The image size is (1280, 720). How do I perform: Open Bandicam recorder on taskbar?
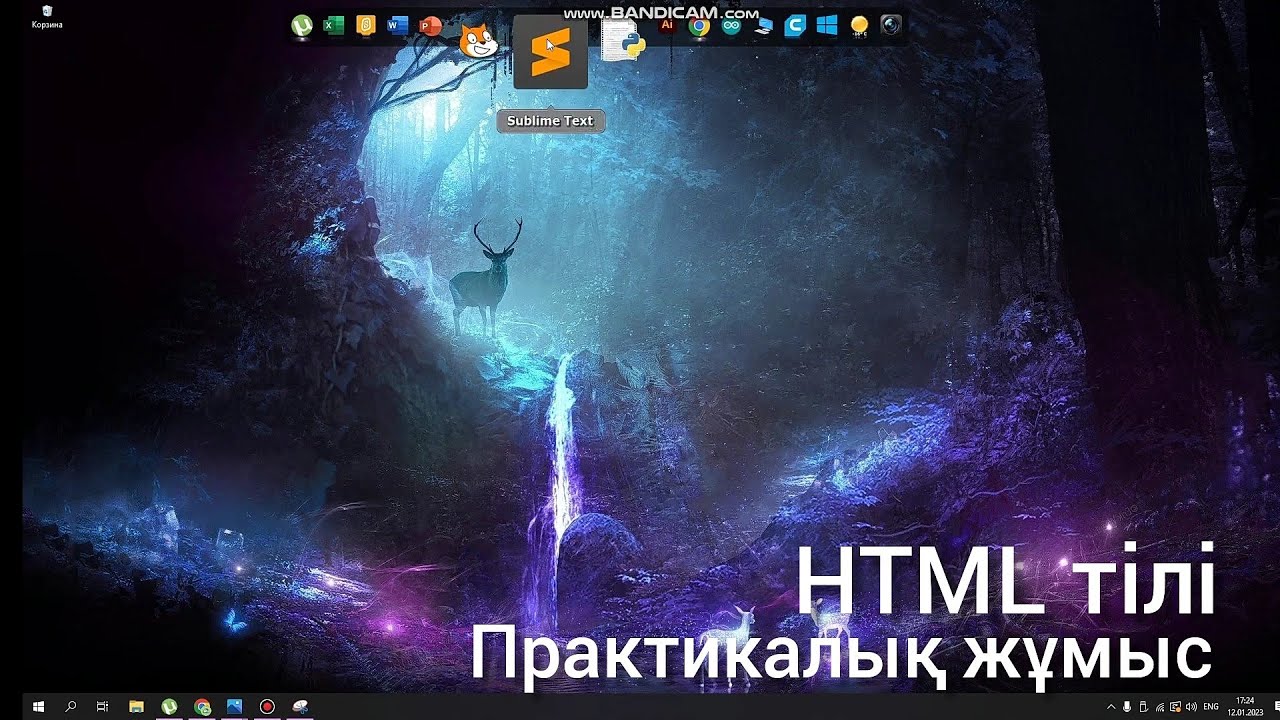(267, 706)
